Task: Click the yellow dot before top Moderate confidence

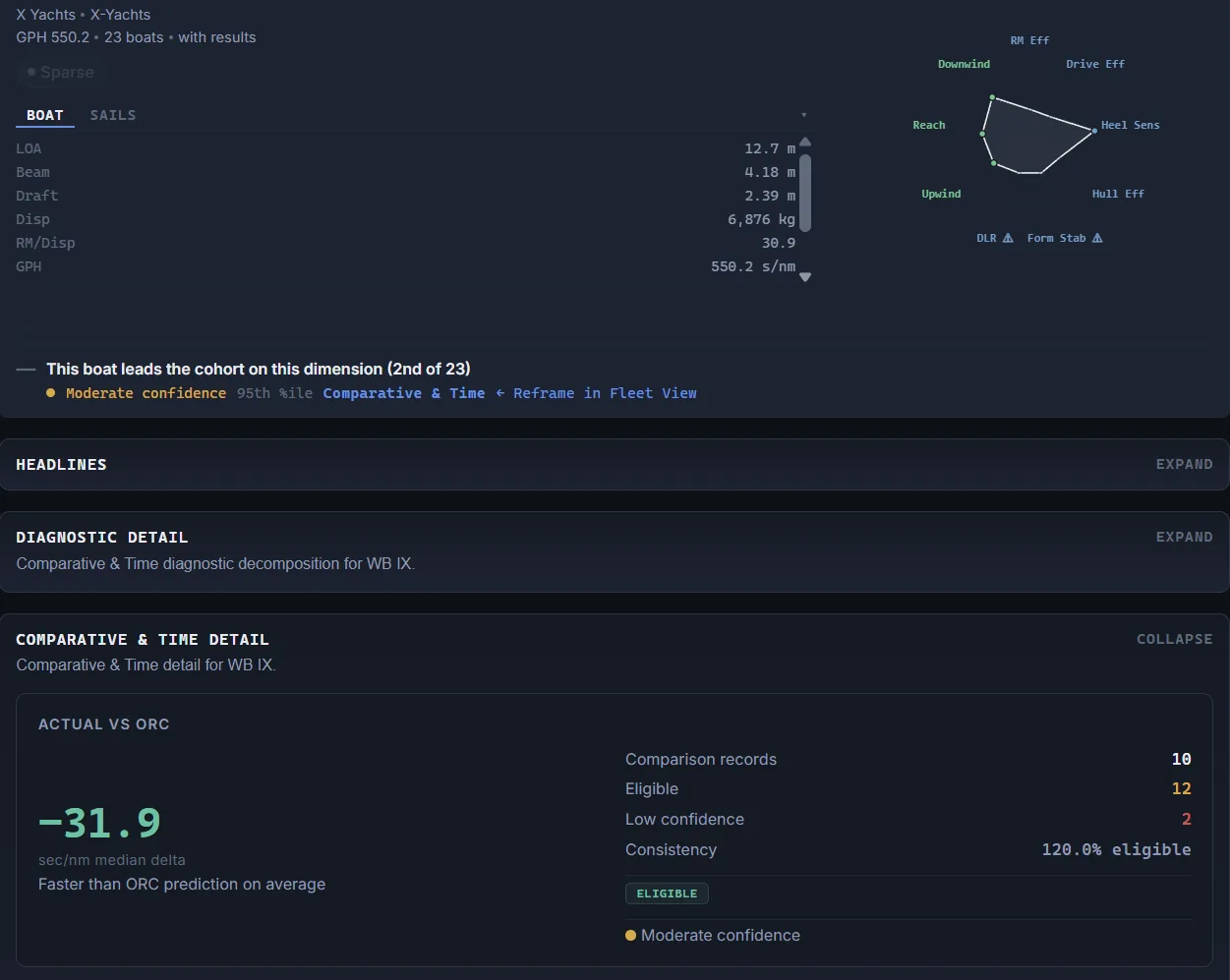Action: pyautogui.click(x=51, y=393)
